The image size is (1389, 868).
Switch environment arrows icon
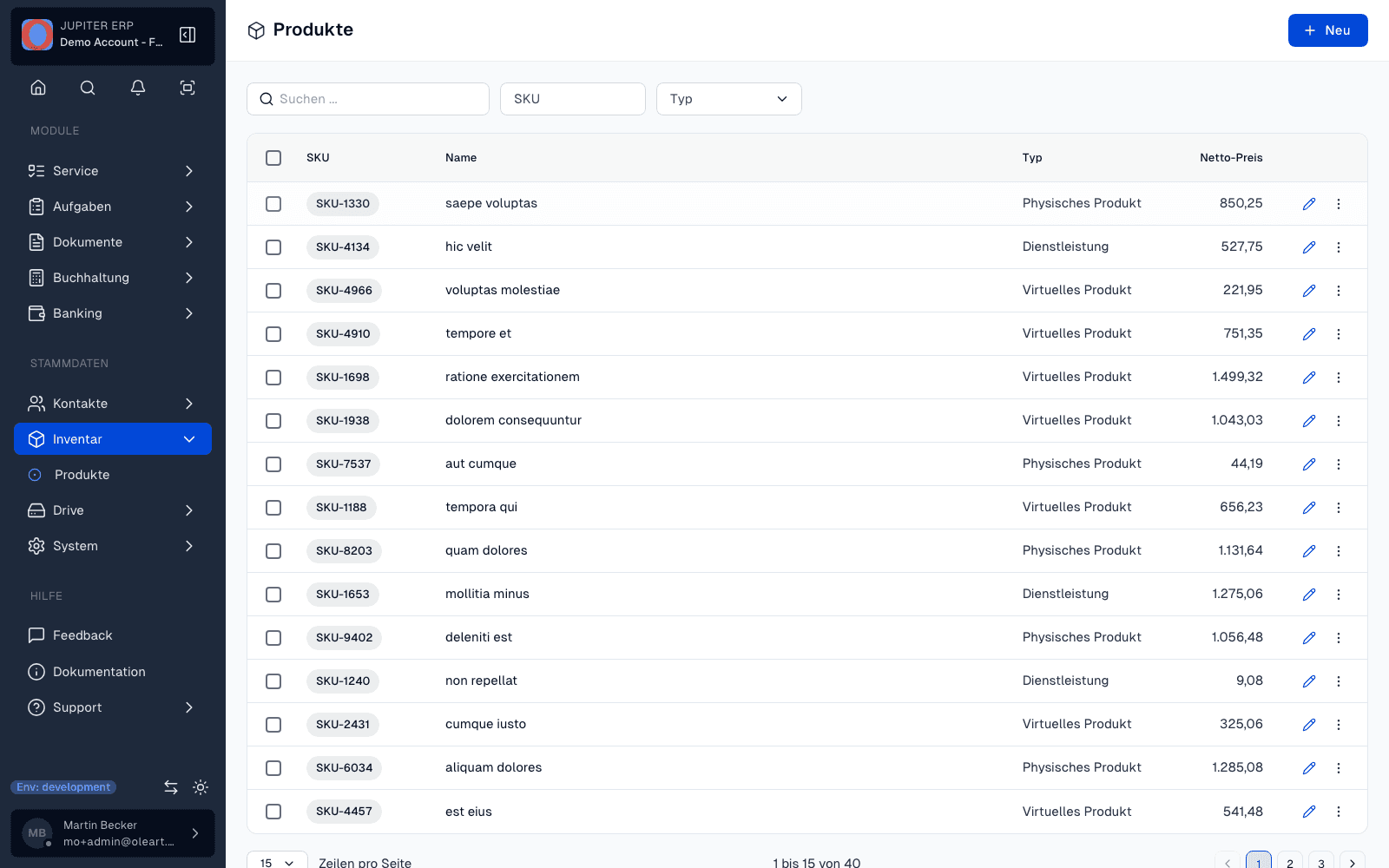(171, 787)
